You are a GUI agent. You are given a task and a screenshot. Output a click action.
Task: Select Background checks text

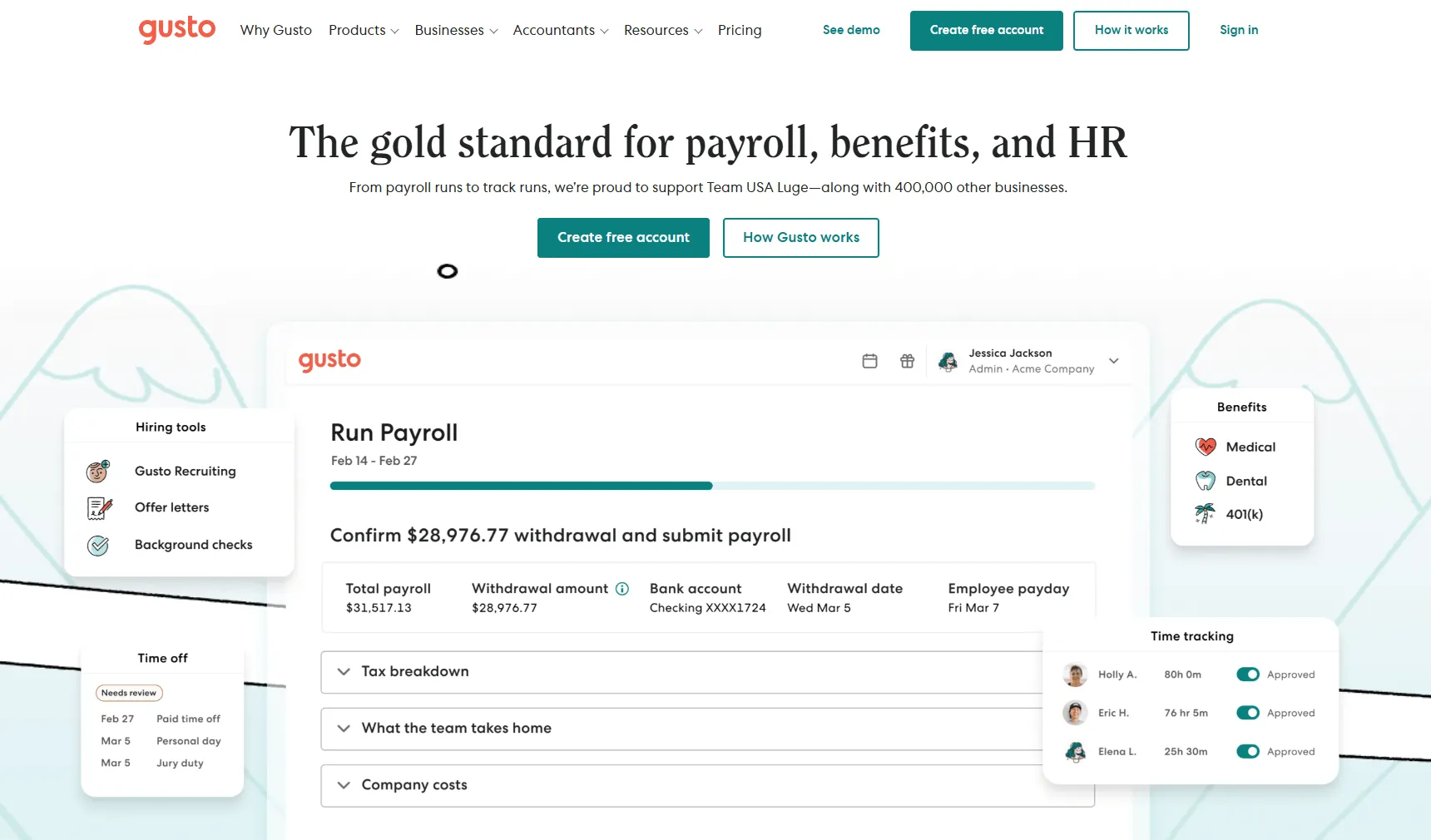(194, 545)
